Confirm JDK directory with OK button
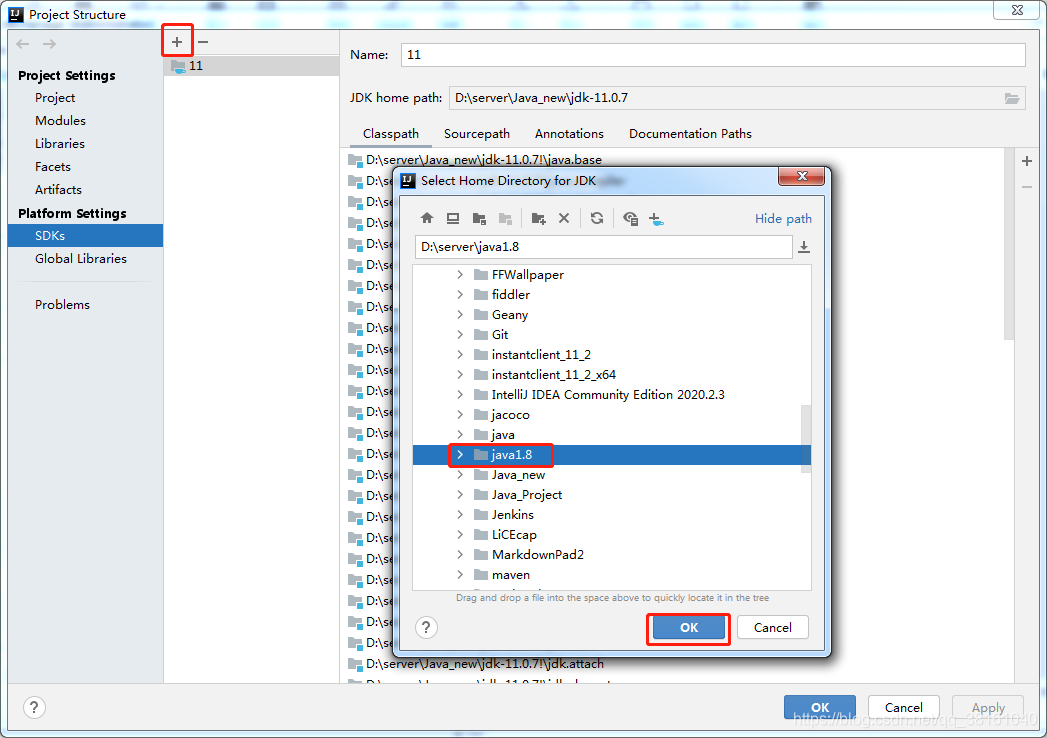This screenshot has width=1047, height=738. tap(688, 628)
